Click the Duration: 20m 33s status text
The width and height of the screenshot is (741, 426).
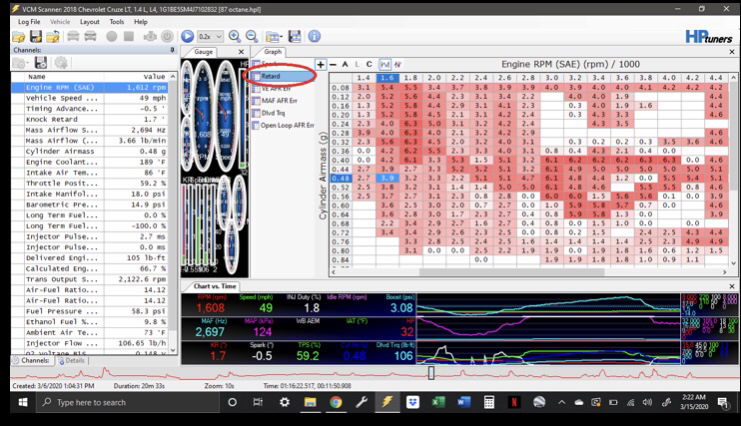click(139, 386)
